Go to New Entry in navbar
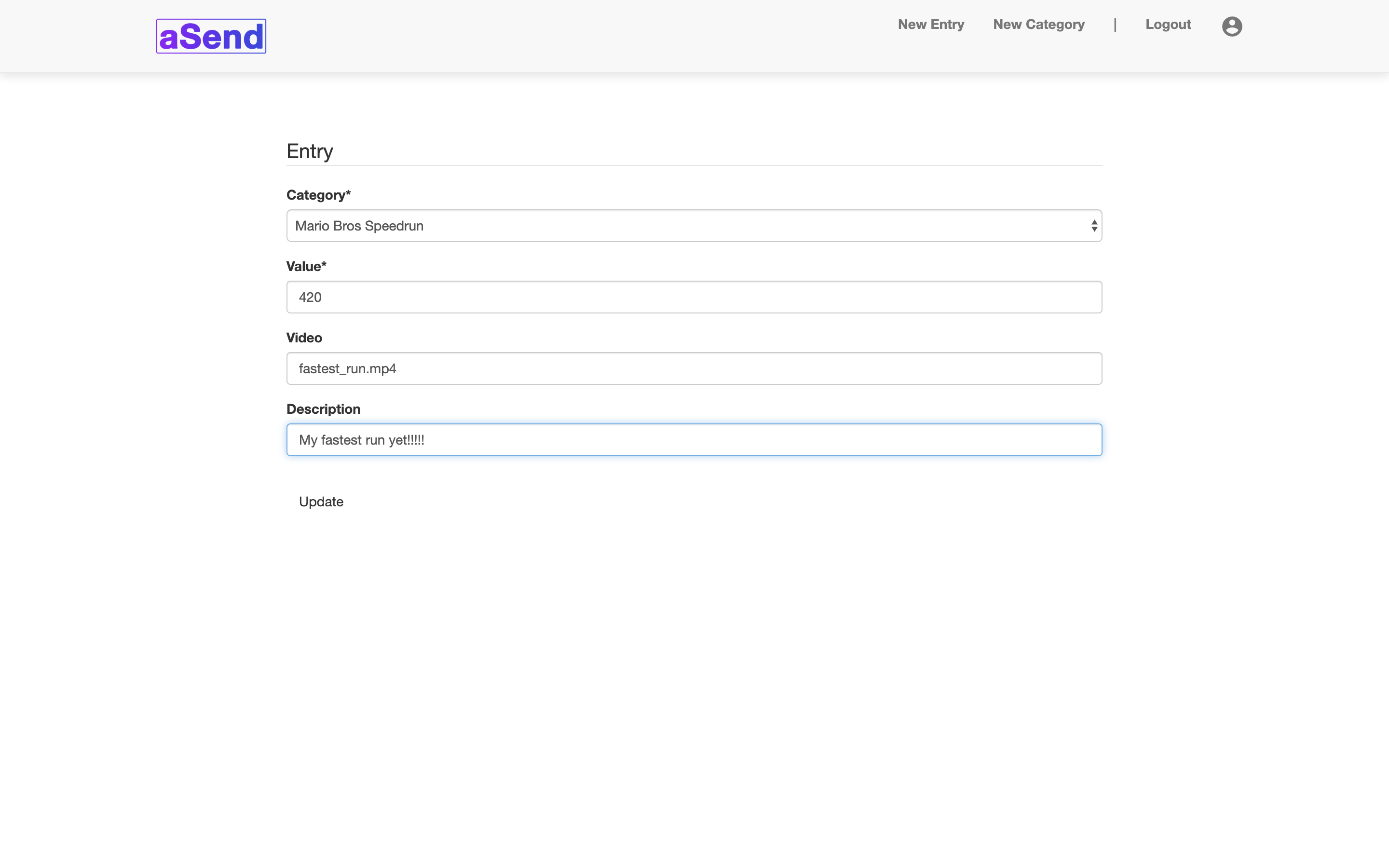The height and width of the screenshot is (868, 1389). pos(930,25)
